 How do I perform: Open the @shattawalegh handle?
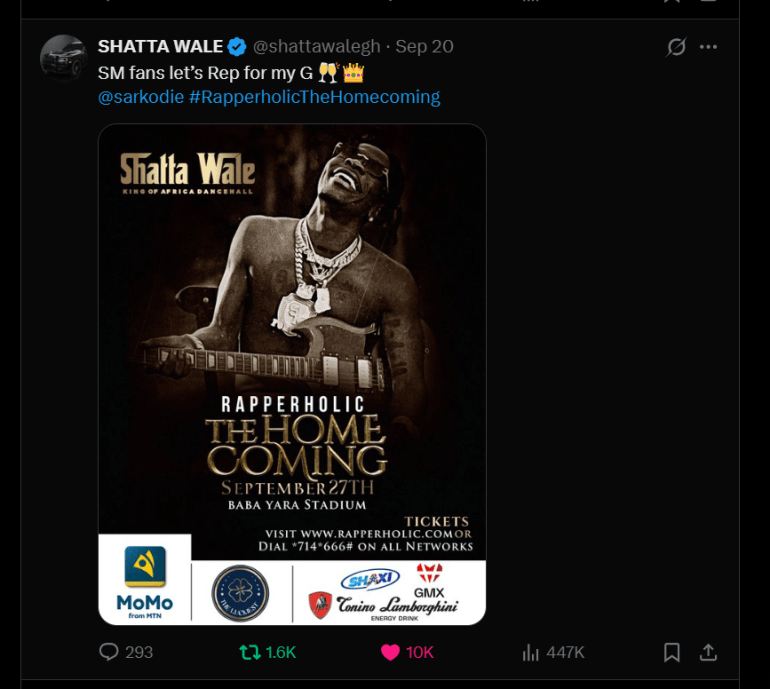click(317, 47)
